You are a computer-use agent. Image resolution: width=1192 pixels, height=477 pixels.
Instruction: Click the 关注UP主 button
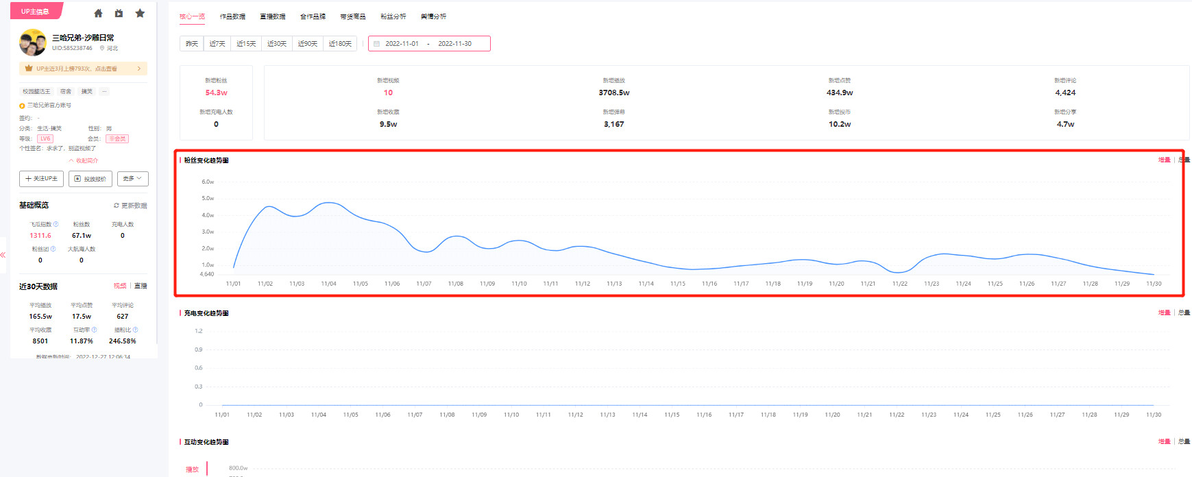tap(41, 179)
